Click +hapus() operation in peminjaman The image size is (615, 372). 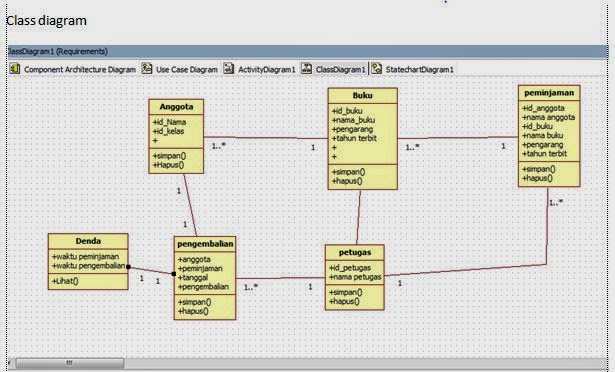pyautogui.click(x=537, y=178)
